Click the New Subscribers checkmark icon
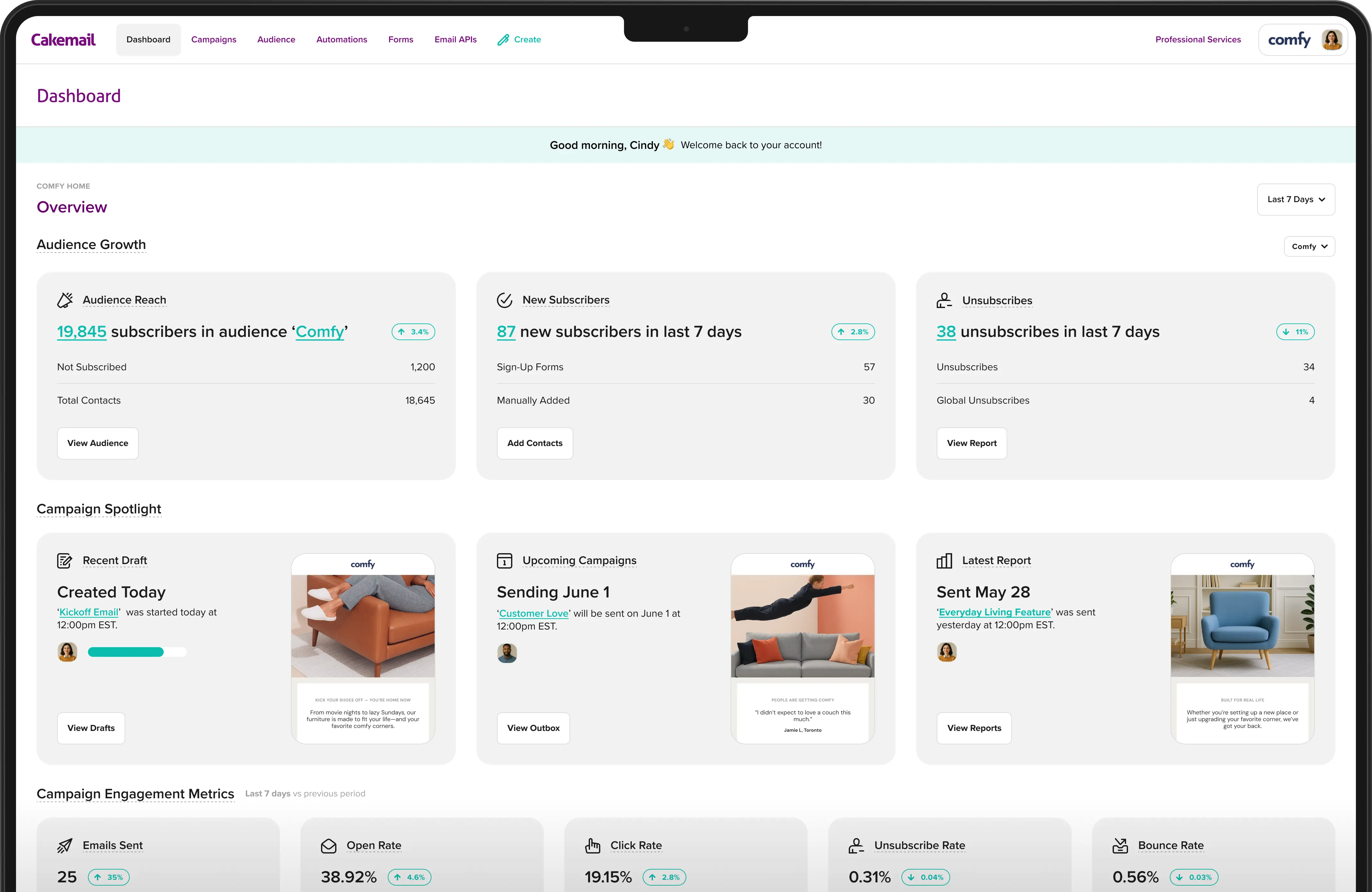1372x892 pixels. (x=504, y=300)
